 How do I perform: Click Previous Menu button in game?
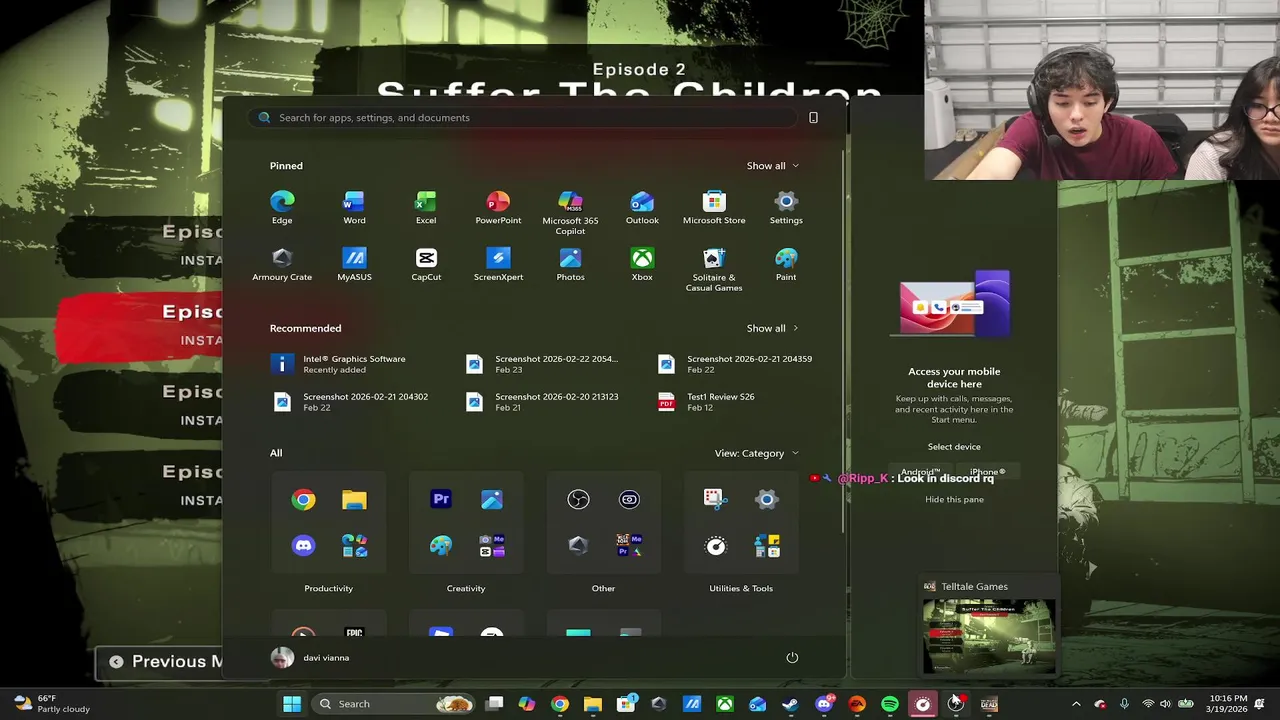[x=160, y=661]
